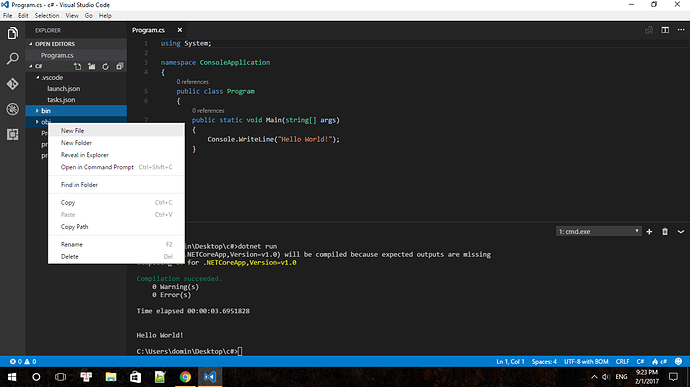The width and height of the screenshot is (690, 387).
Task: Click the CRLF line ending indicator
Action: [x=622, y=361]
